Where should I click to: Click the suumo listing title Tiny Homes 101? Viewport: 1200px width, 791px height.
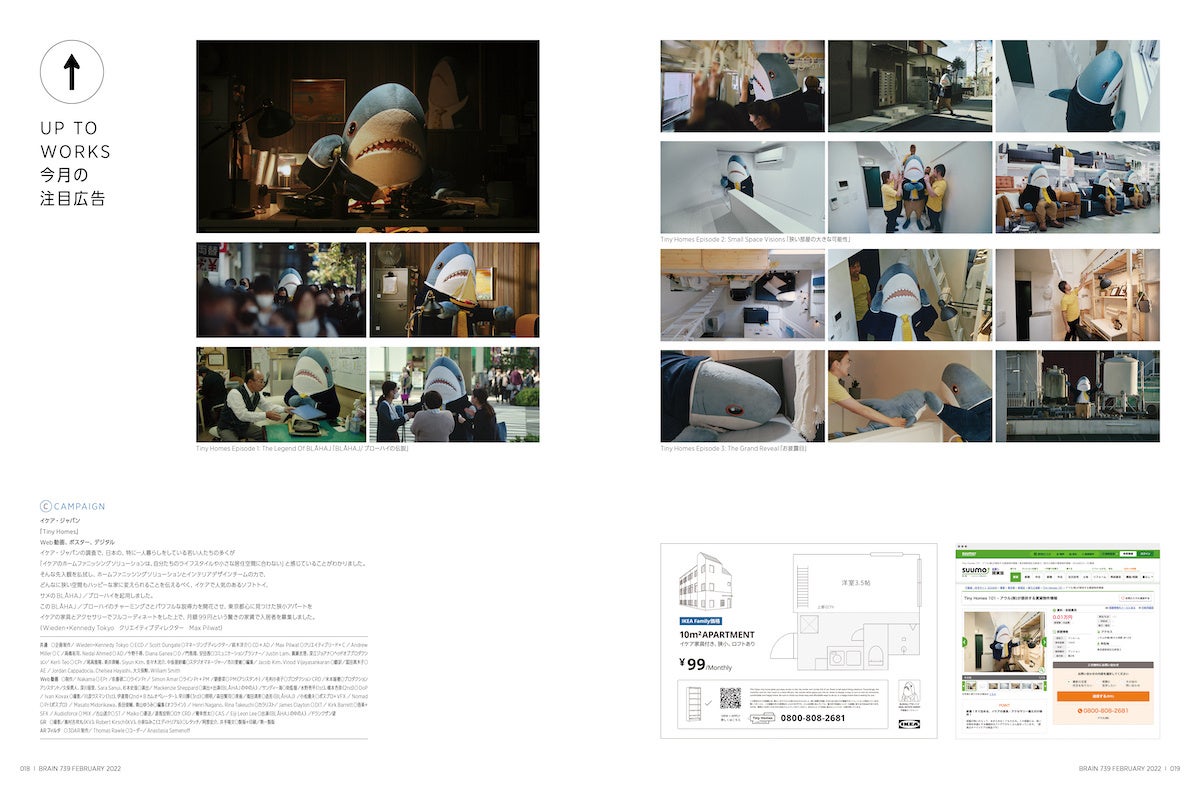tap(1011, 597)
